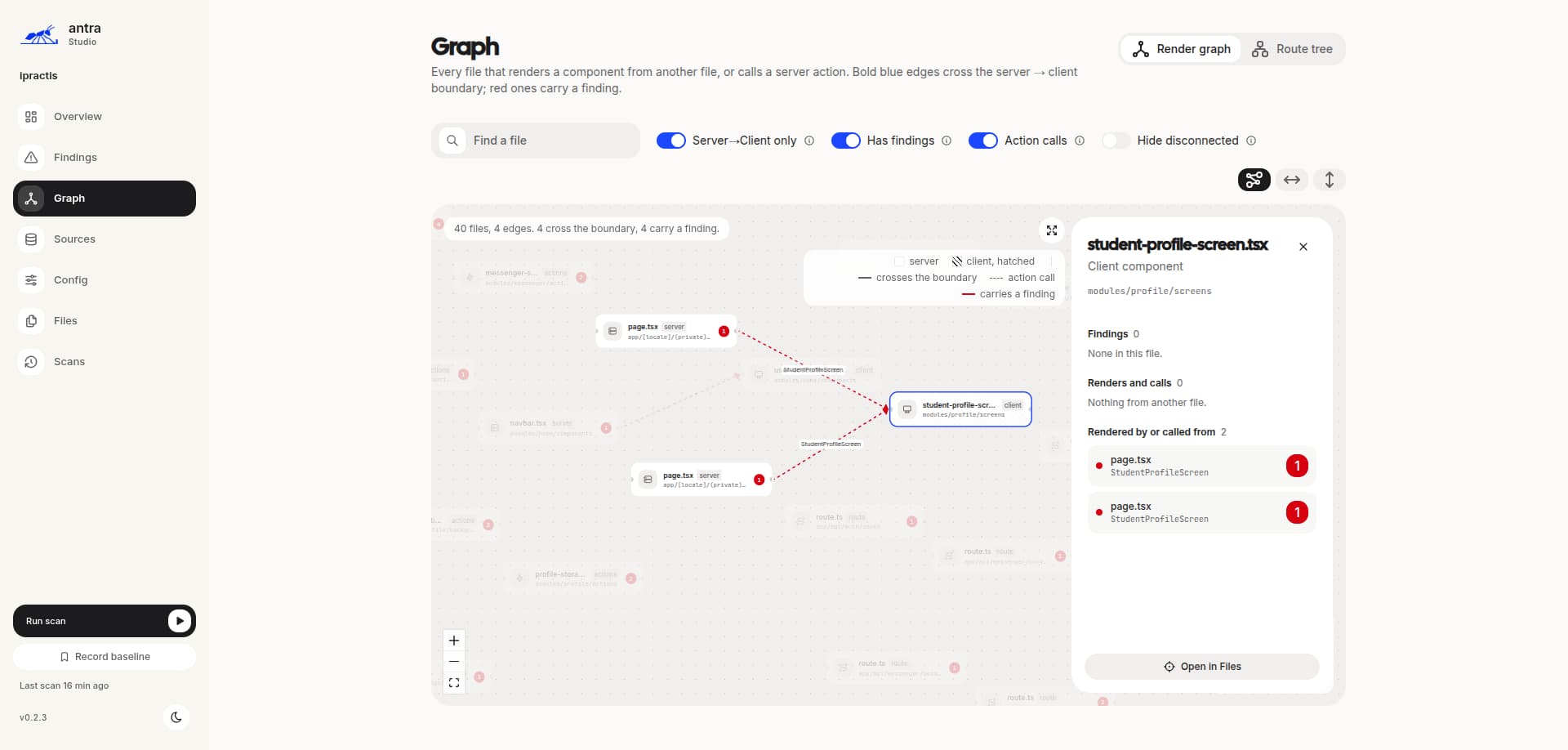
Task: Switch off the Action calls toggle
Action: (983, 141)
